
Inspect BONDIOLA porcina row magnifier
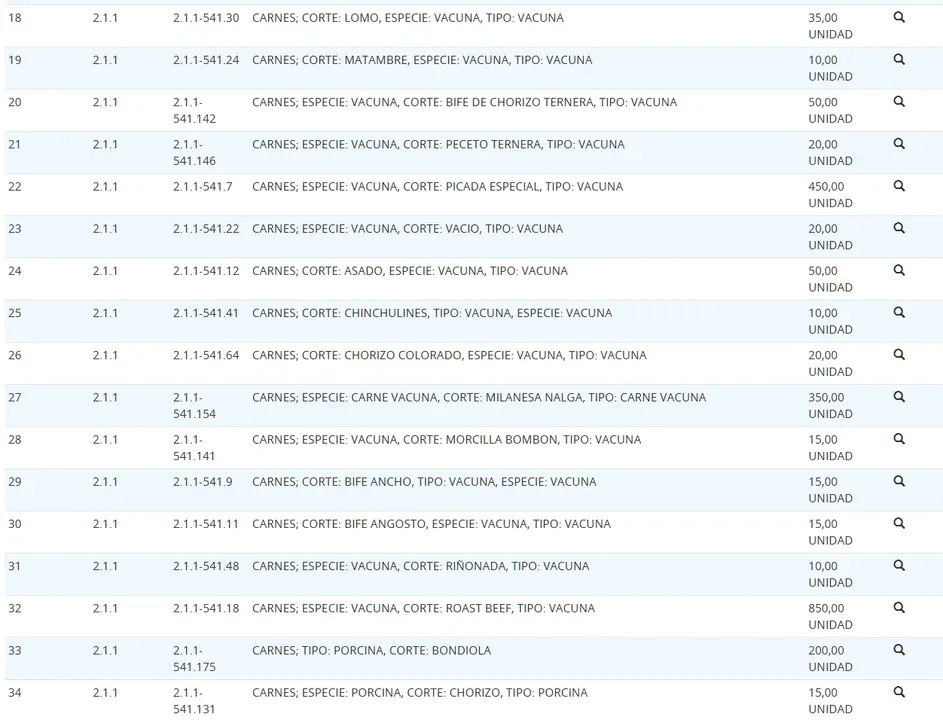click(899, 650)
